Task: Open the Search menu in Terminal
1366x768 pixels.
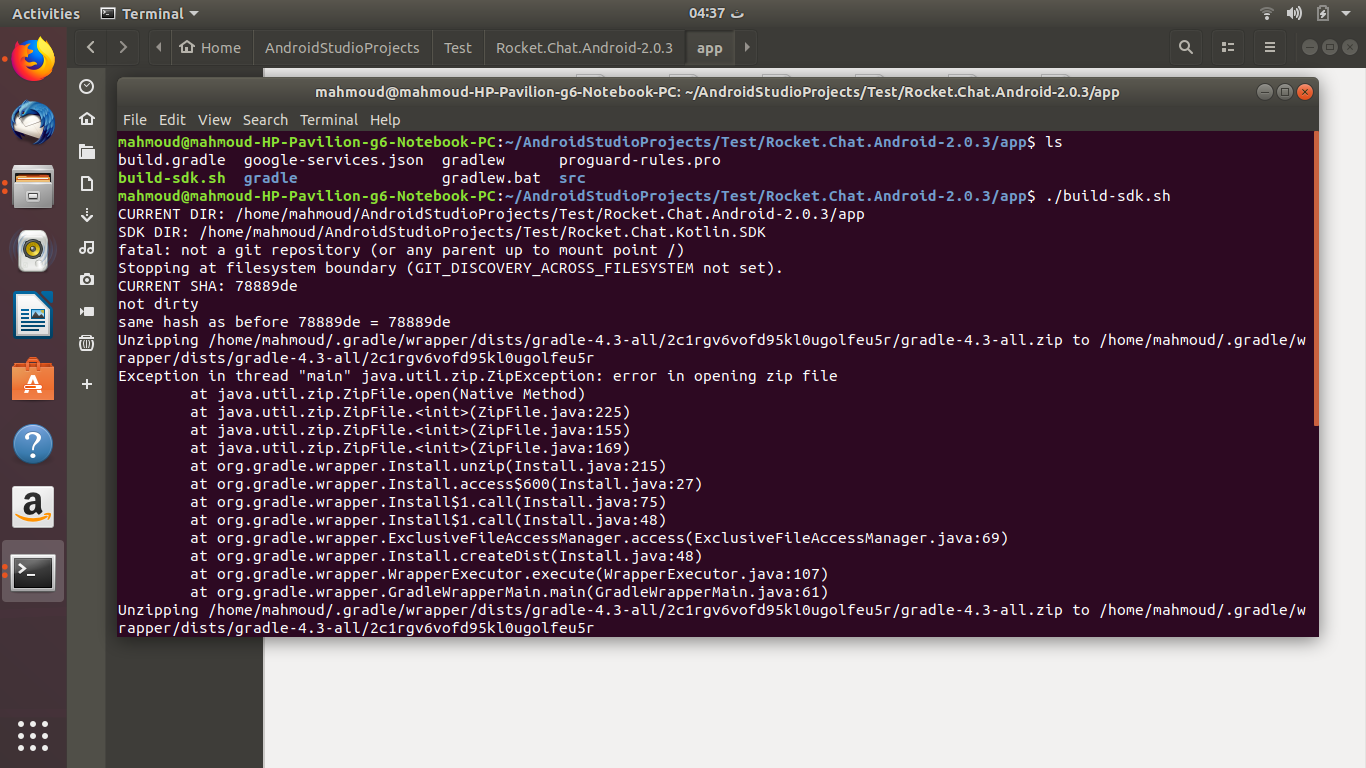Action: pyautogui.click(x=265, y=119)
